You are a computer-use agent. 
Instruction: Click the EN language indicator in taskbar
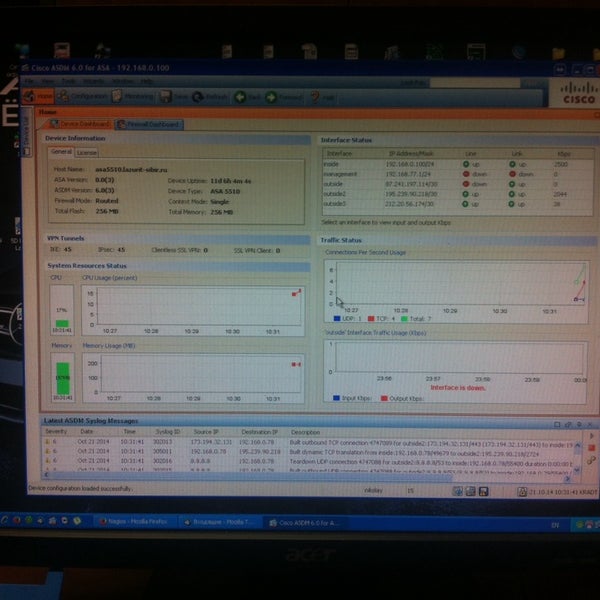click(x=555, y=525)
